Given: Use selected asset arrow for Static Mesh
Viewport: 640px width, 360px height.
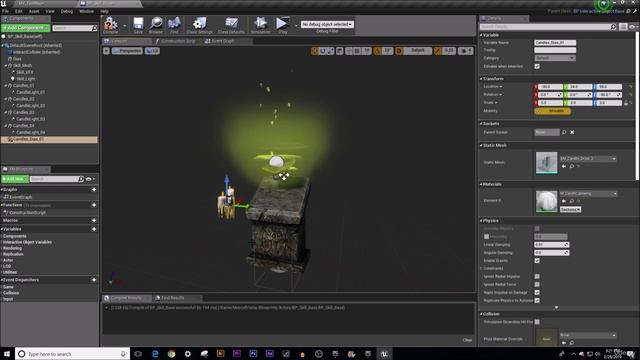Looking at the screenshot, I should pyautogui.click(x=564, y=167).
